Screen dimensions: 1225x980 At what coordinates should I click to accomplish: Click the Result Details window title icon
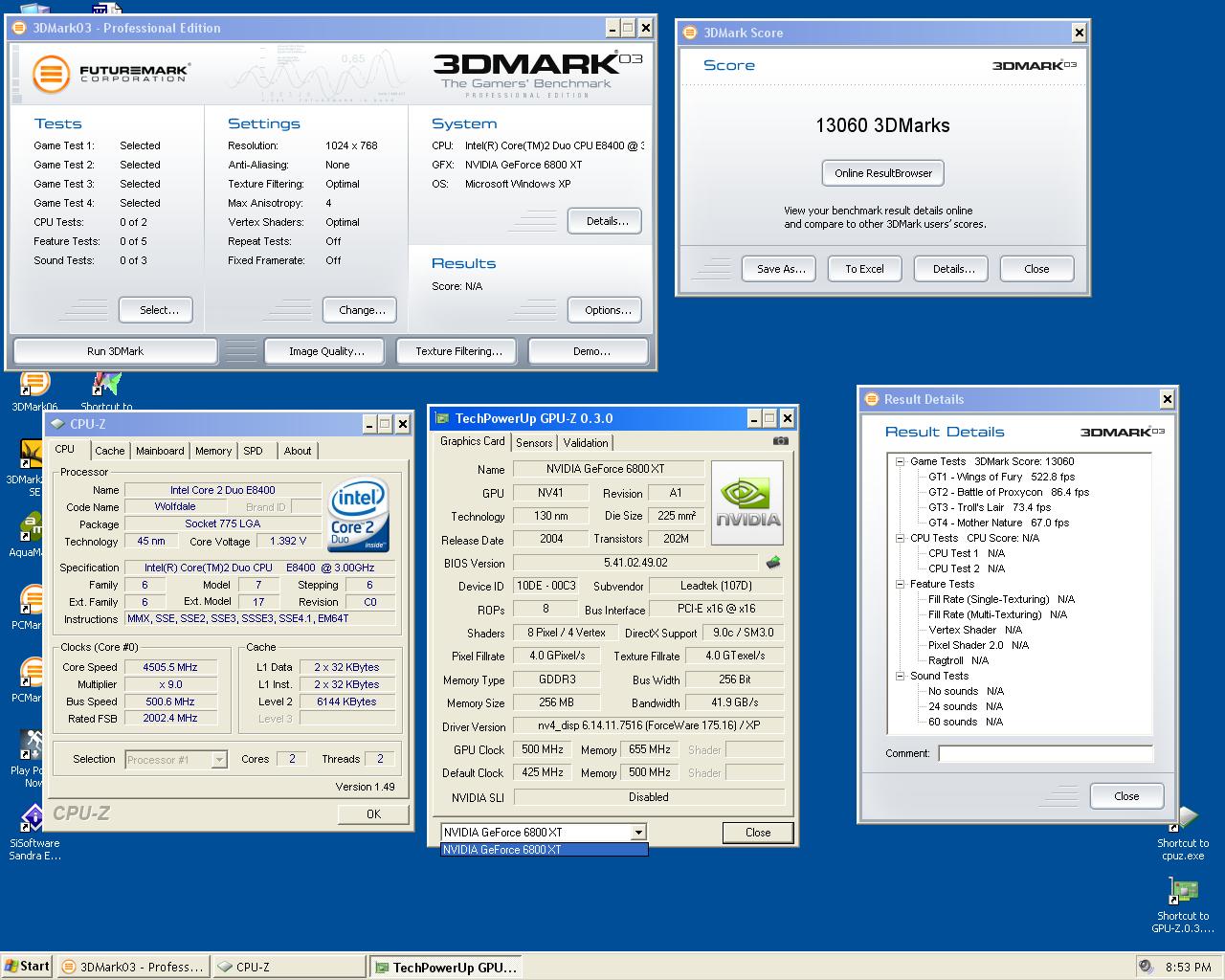[x=871, y=399]
